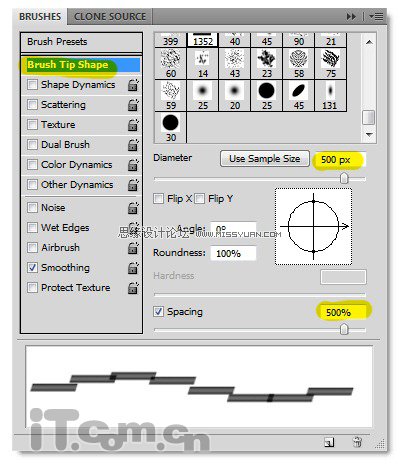Select the 399 brush preset
The image size is (402, 467).
click(171, 40)
